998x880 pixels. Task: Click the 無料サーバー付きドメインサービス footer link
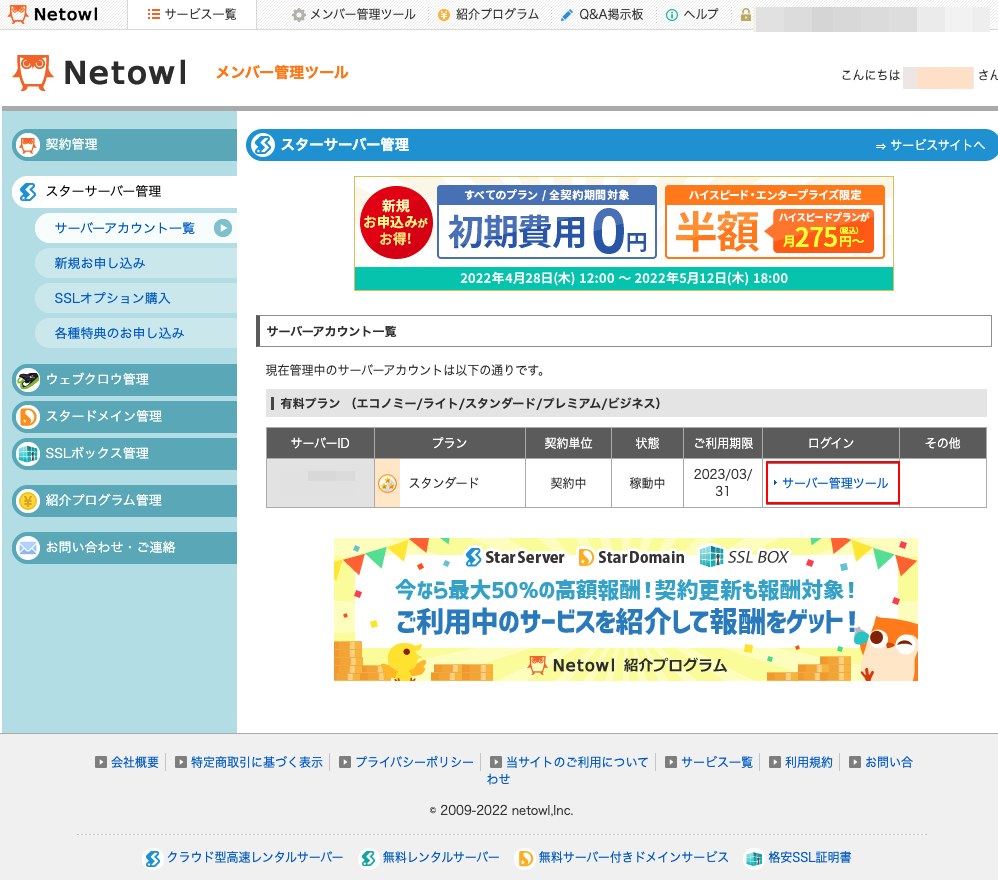pos(633,858)
